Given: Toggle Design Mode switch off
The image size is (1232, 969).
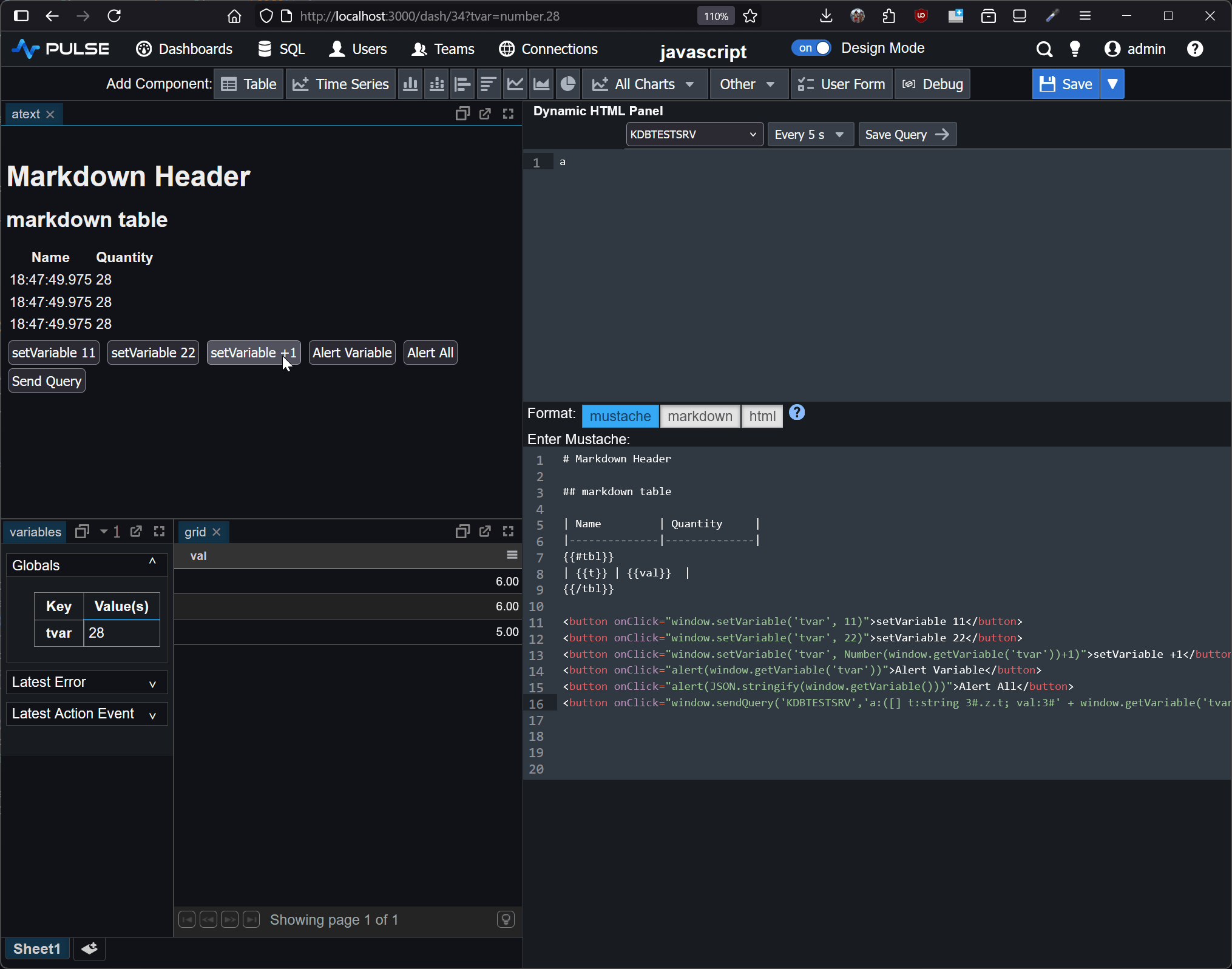Looking at the screenshot, I should [x=811, y=49].
